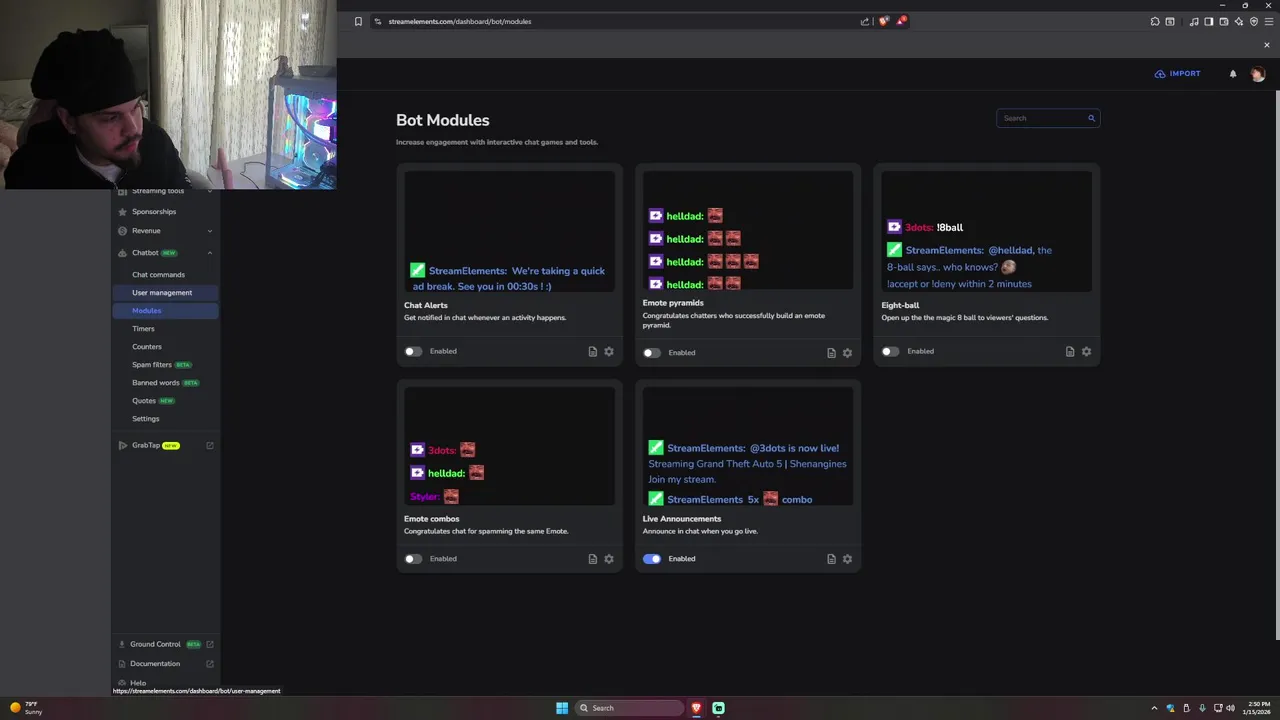
Task: Enable the Emote combos module toggle
Action: 413,559
